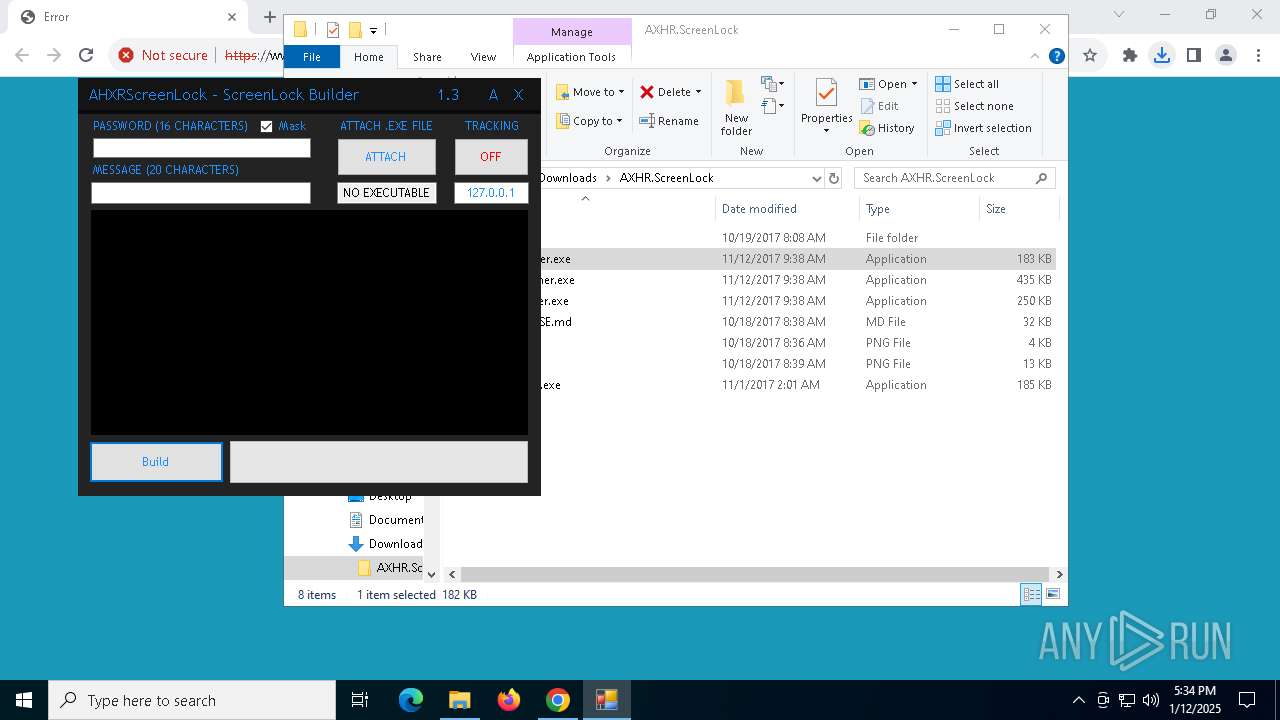Toggle the Mask checkbox in ScreenLock Builder
This screenshot has width=1280, height=720.
pyautogui.click(x=266, y=126)
